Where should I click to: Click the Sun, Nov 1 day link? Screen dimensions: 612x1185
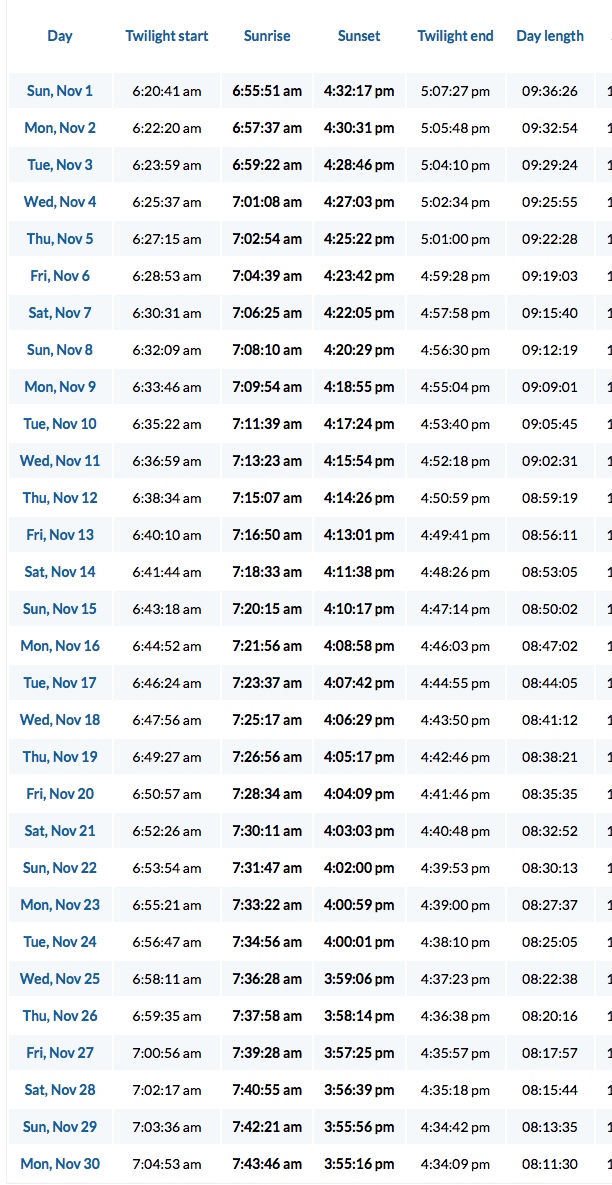click(60, 91)
